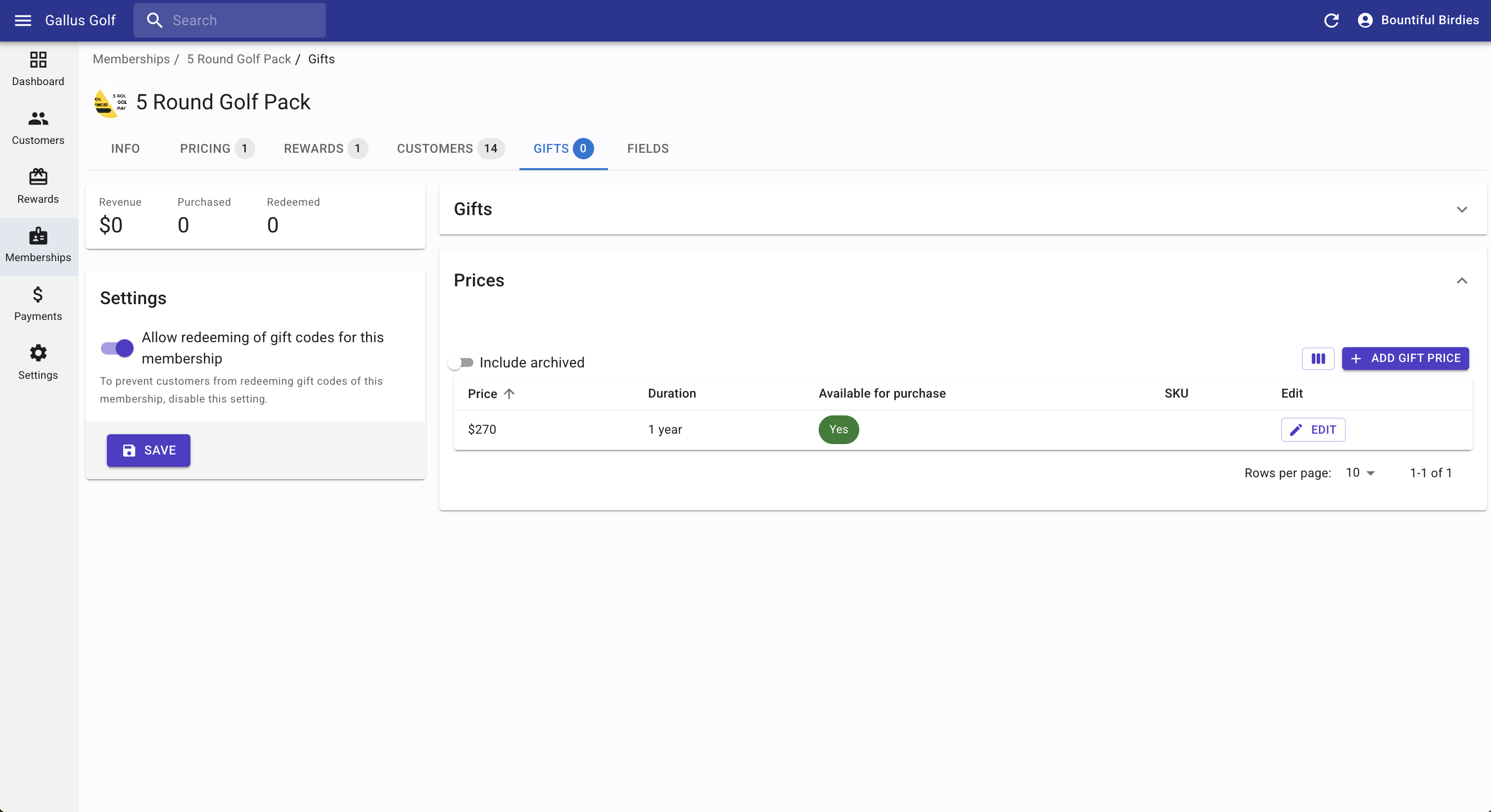1491x812 pixels.
Task: Toggle the Include archived switch
Action: 462,362
